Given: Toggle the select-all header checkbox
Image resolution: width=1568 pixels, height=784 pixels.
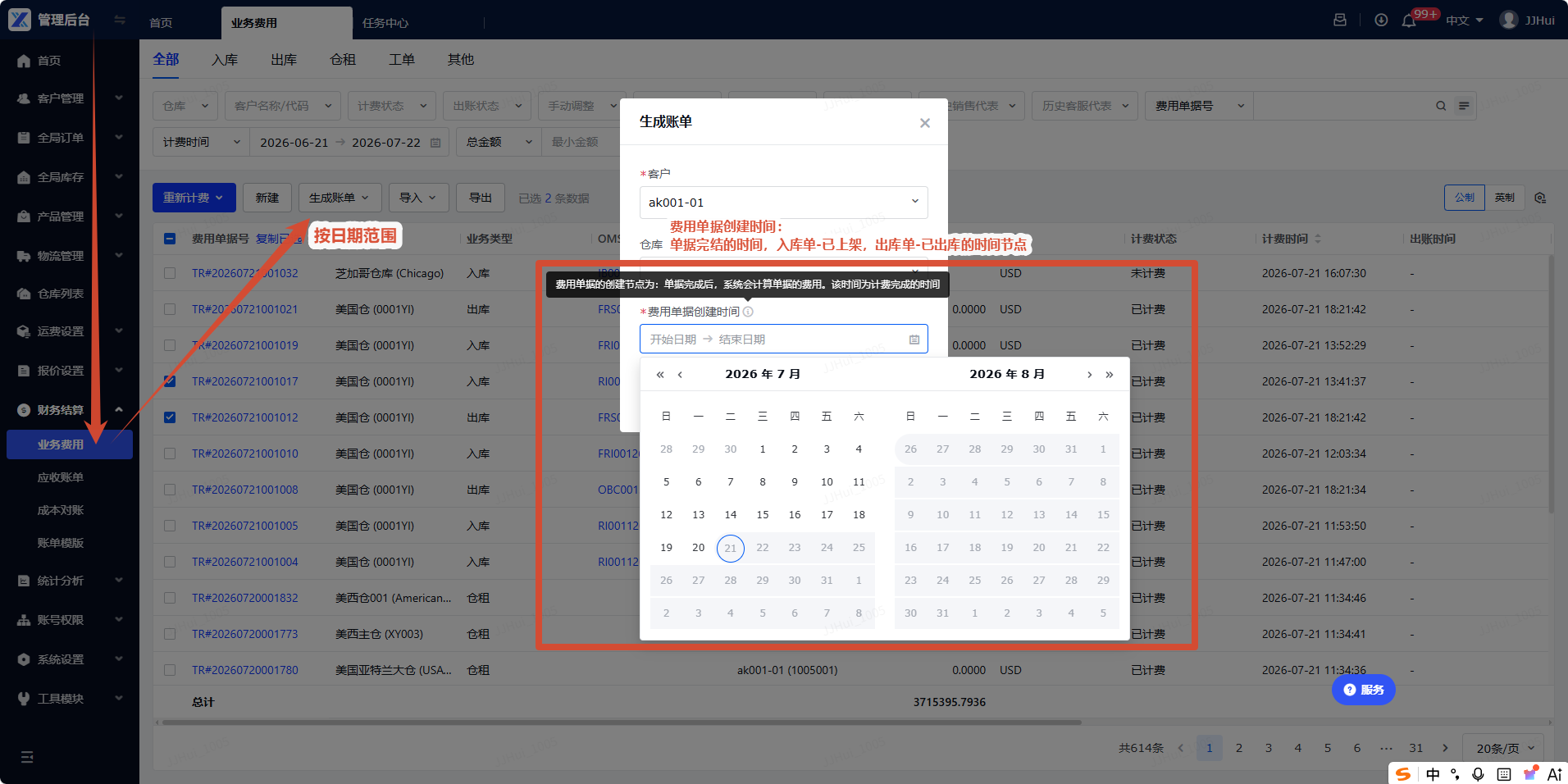Looking at the screenshot, I should point(170,239).
